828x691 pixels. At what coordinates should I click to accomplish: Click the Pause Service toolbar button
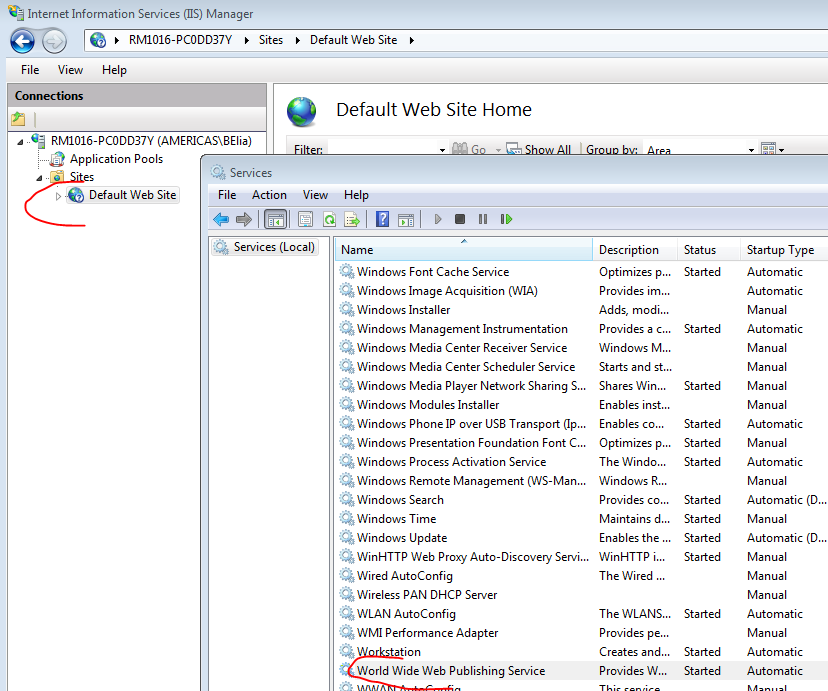tap(483, 219)
